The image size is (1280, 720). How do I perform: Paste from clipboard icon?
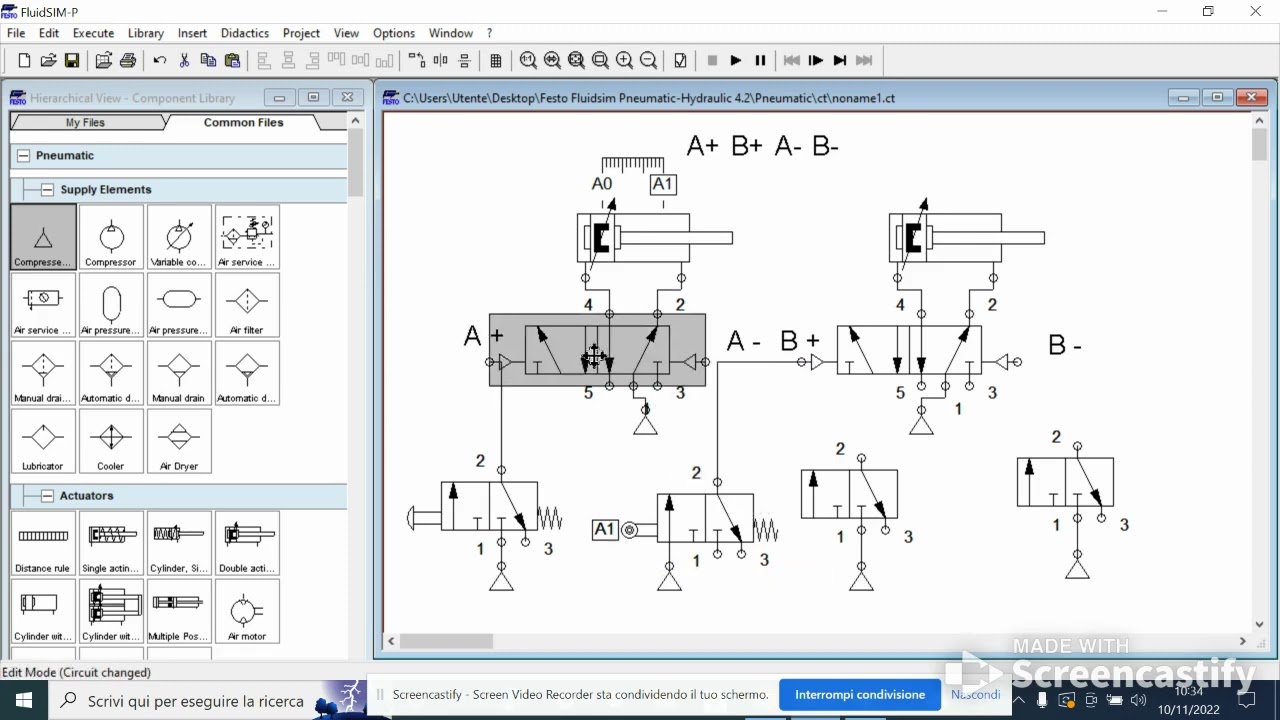point(232,61)
